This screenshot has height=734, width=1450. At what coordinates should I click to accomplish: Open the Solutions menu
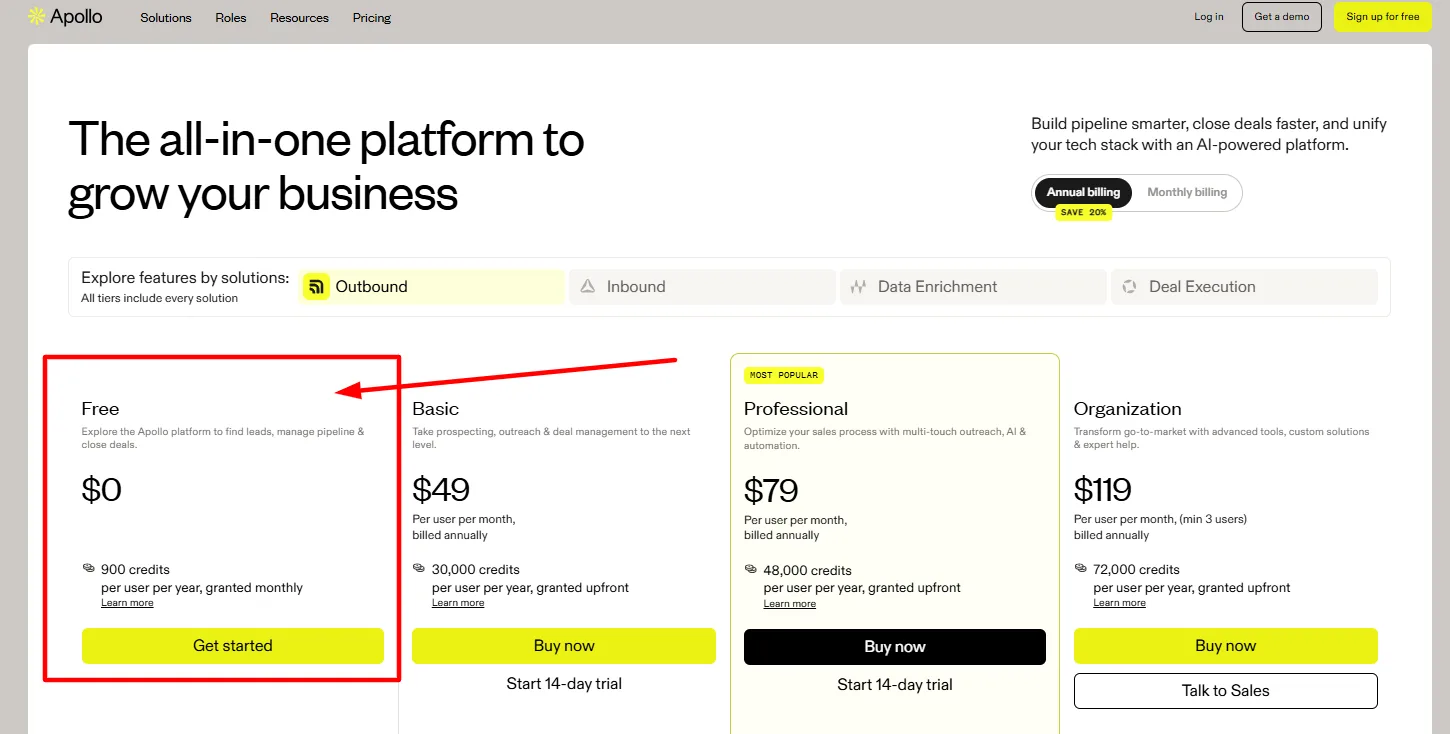[166, 18]
